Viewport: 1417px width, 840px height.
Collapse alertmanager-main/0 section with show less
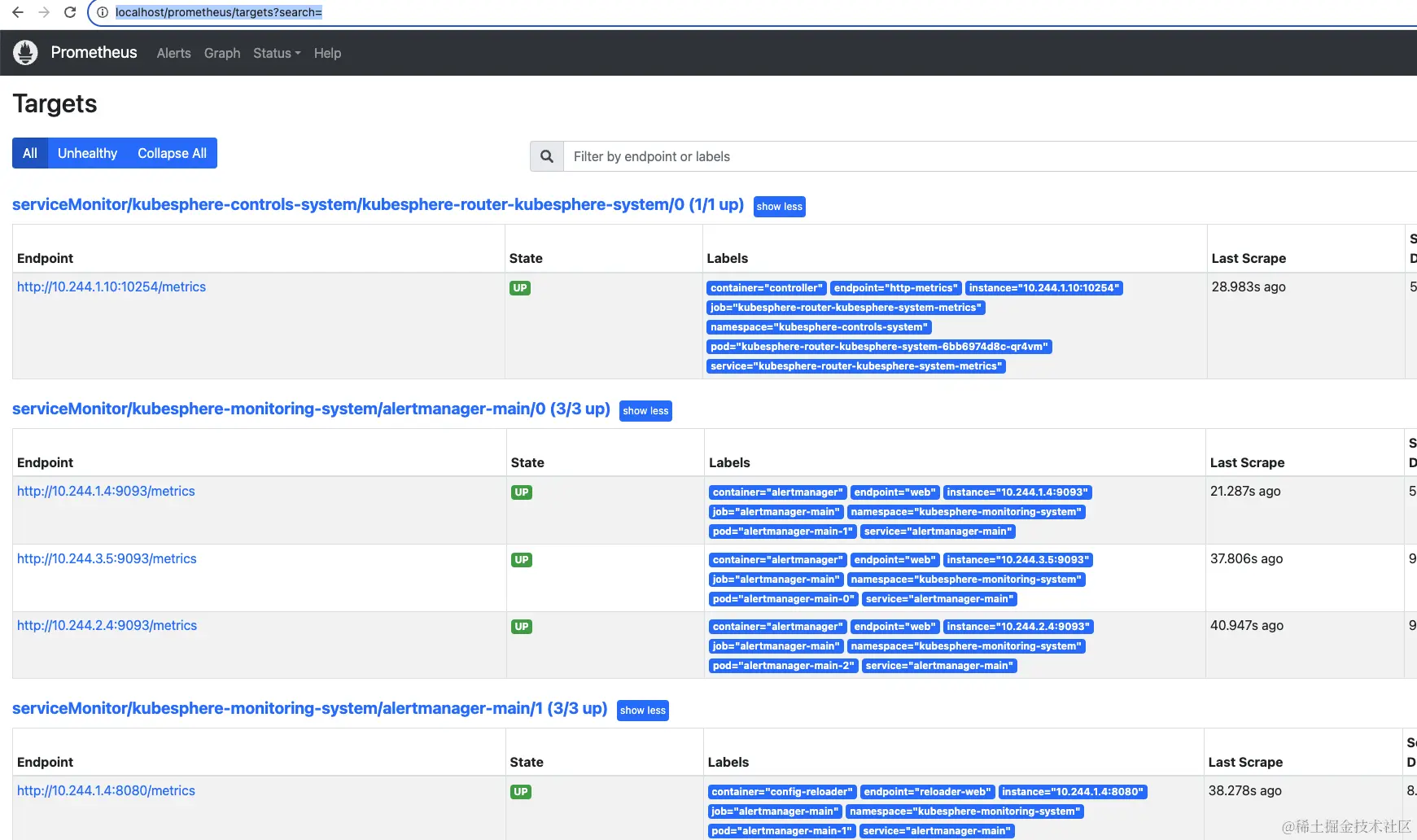point(646,411)
